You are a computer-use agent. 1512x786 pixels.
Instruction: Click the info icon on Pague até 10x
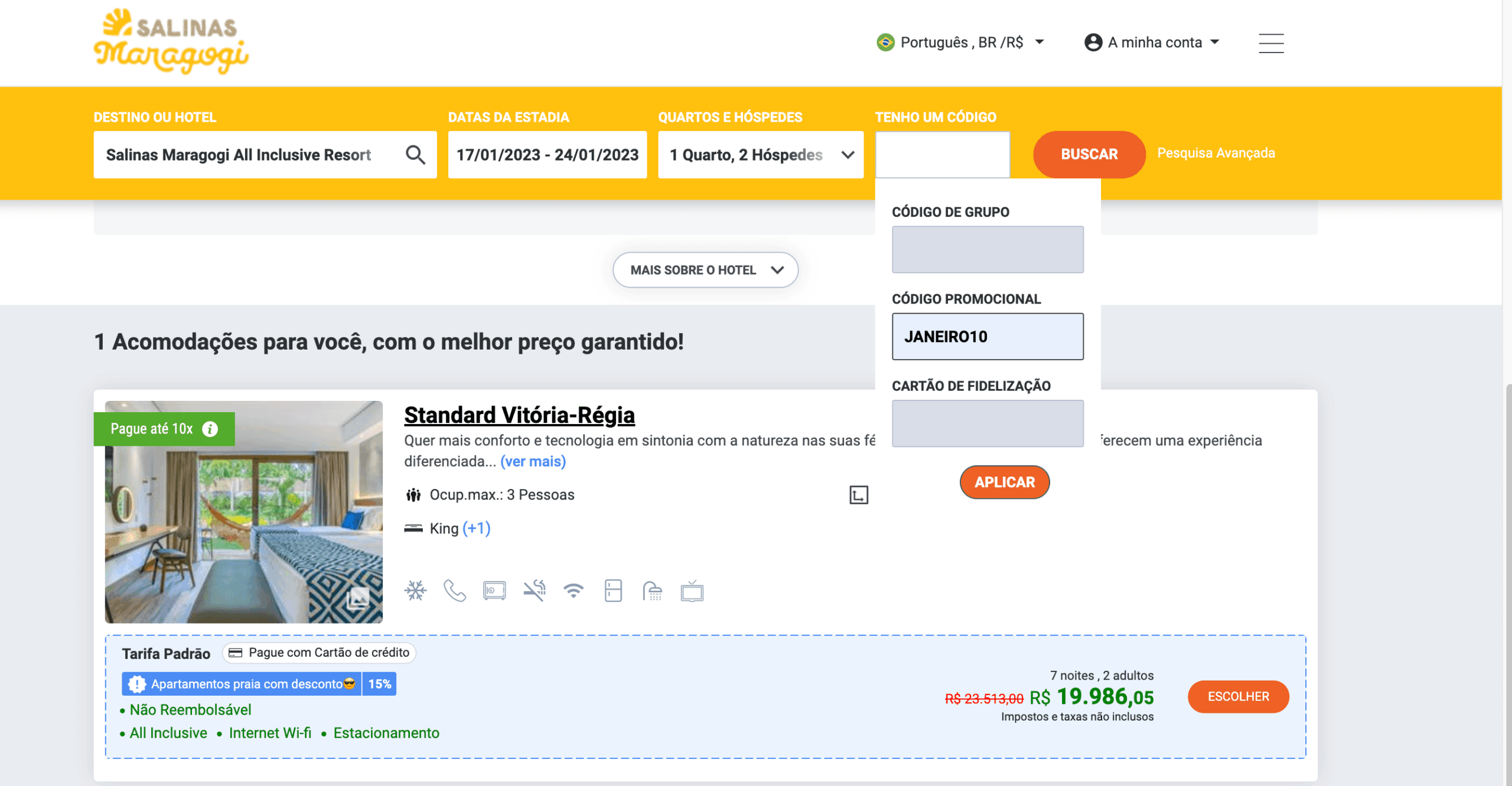coord(210,429)
